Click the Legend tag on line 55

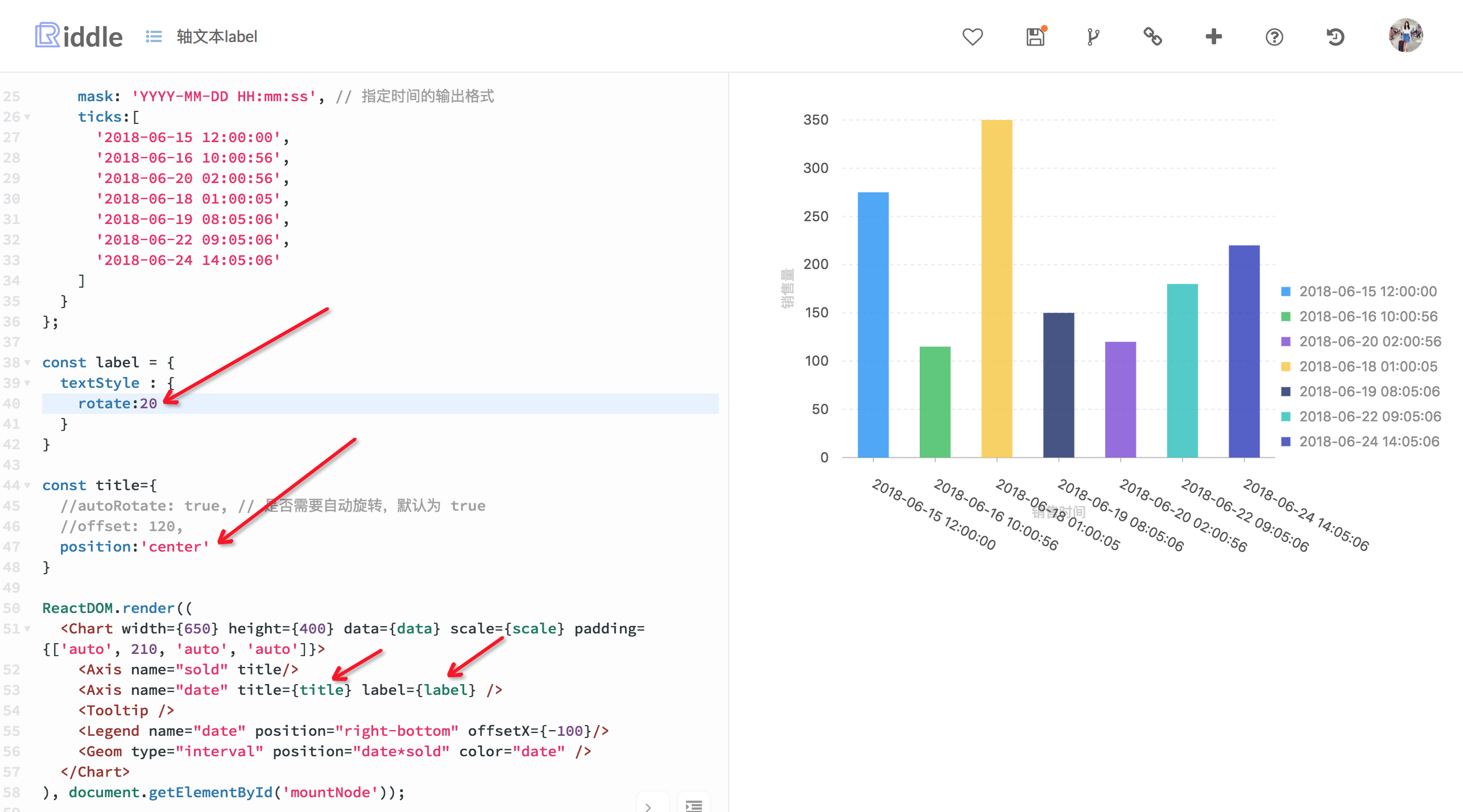[x=344, y=731]
